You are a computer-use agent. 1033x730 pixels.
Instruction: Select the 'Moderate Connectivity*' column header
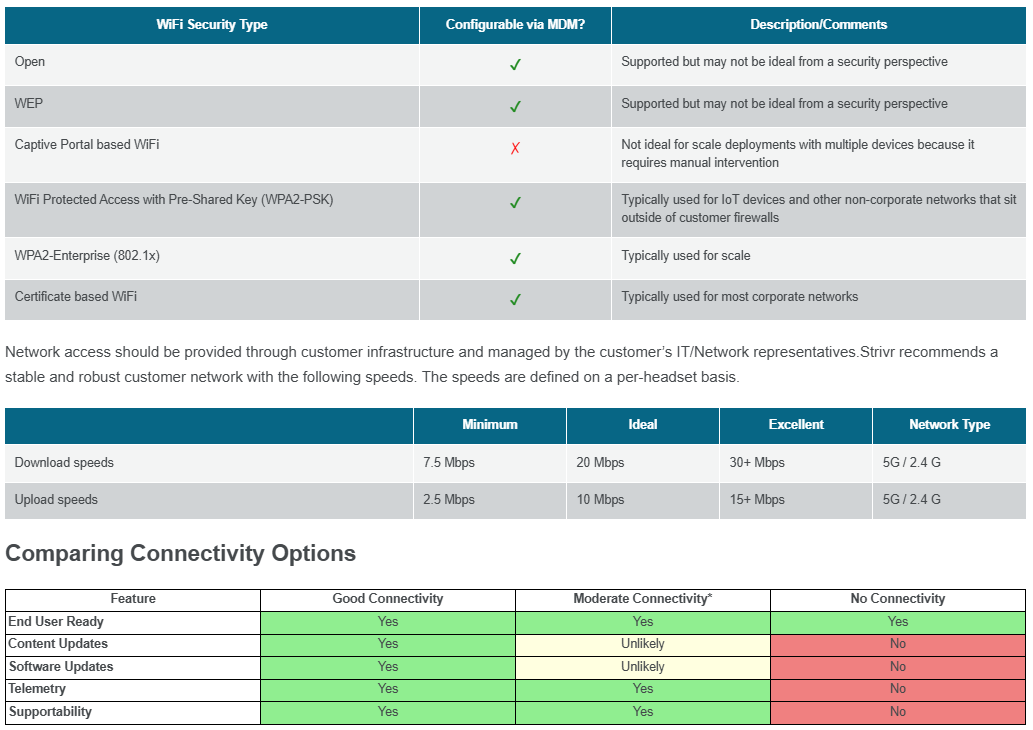coord(642,599)
